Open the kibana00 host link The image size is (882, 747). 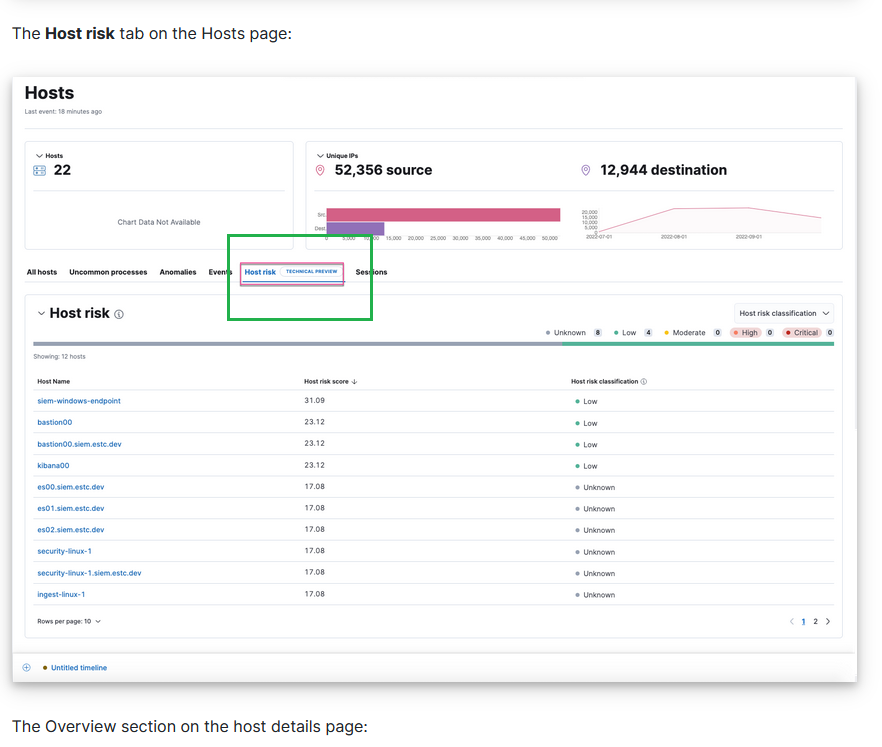click(53, 466)
